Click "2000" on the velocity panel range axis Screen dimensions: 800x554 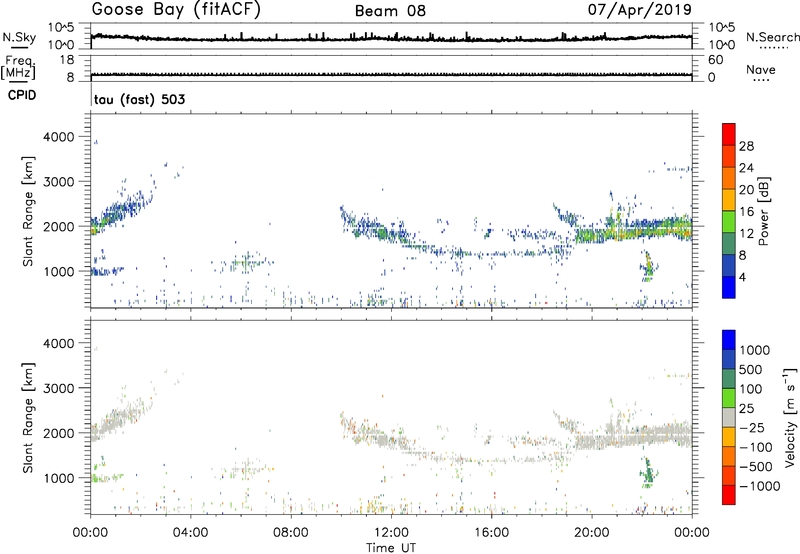pyautogui.click(x=59, y=433)
